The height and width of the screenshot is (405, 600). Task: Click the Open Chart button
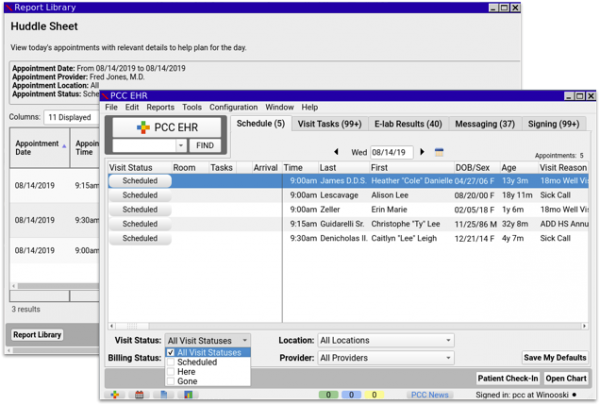point(566,378)
